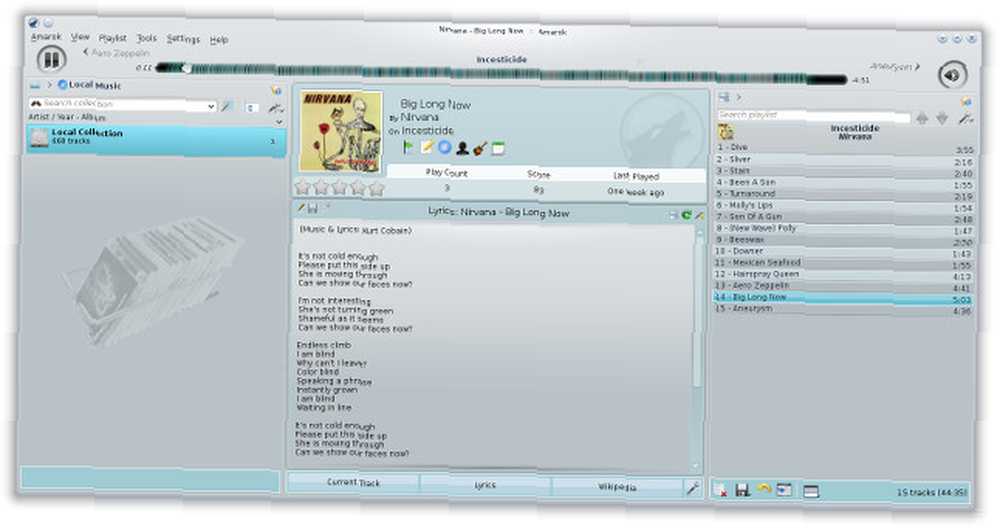The image size is (1000, 529).
Task: Select the "11 - Mexican Seafood" track
Action: coord(844,264)
